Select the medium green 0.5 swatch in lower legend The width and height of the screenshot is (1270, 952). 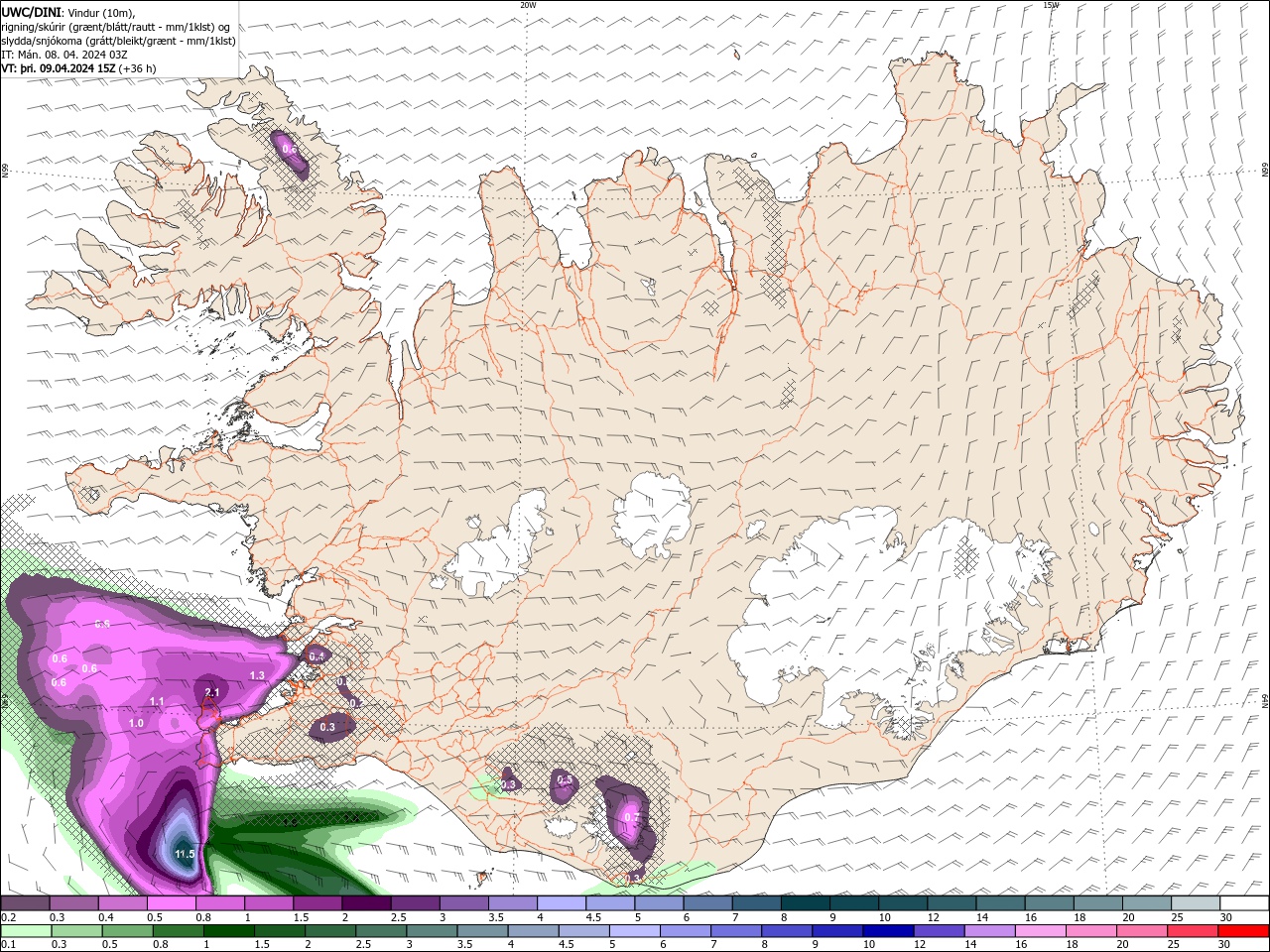point(127,931)
